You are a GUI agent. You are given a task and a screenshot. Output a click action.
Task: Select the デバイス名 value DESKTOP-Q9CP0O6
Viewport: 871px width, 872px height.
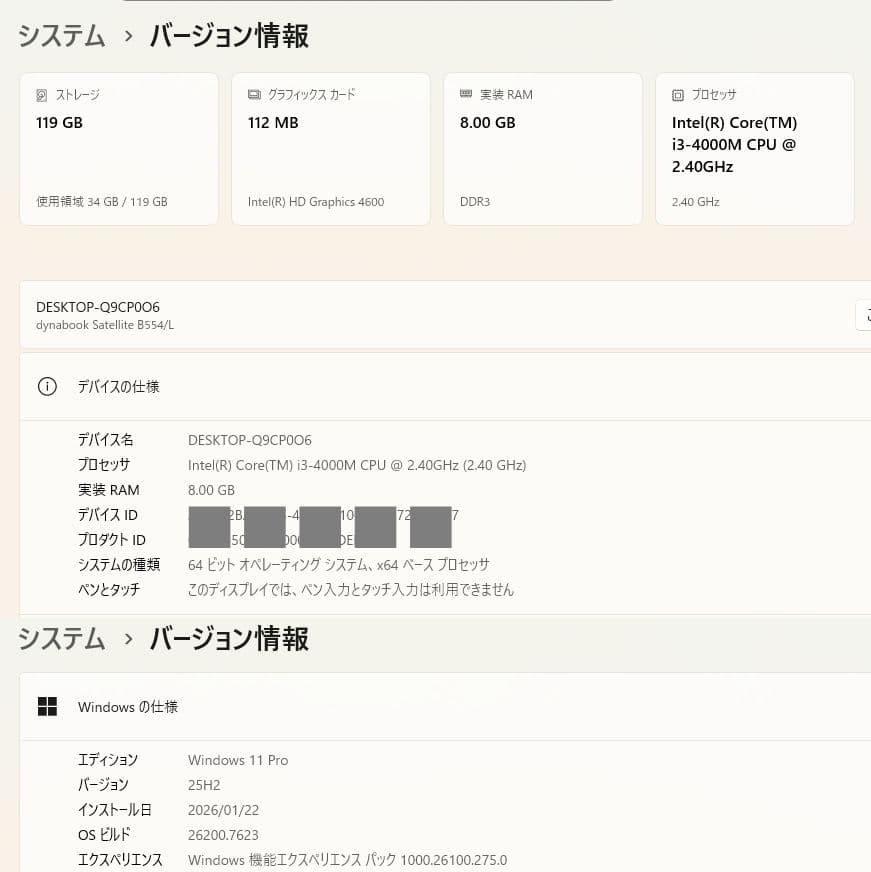click(250, 440)
